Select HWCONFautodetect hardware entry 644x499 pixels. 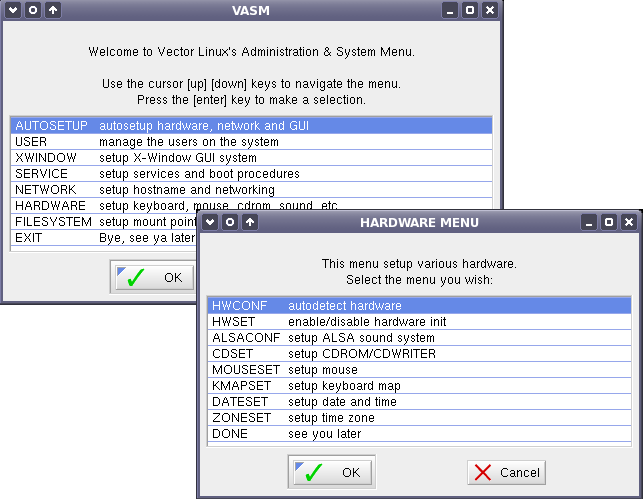click(419, 306)
